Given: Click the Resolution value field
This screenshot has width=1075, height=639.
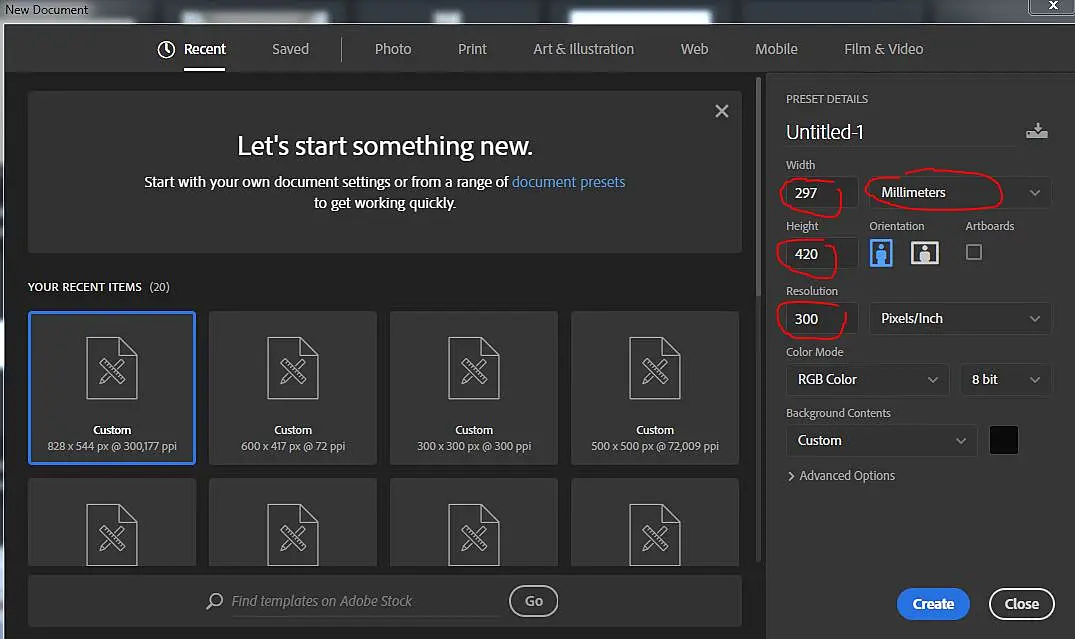Looking at the screenshot, I should [x=821, y=319].
